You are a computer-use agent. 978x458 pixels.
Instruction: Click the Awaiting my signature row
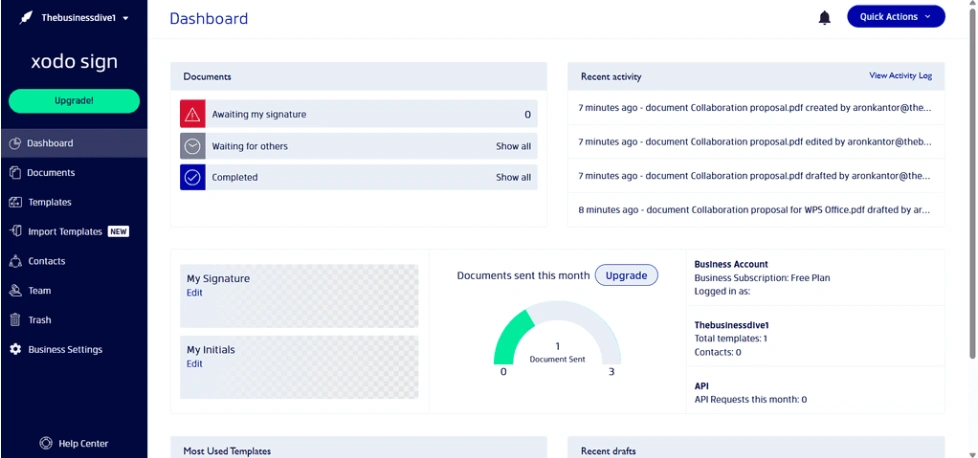pyautogui.click(x=359, y=114)
